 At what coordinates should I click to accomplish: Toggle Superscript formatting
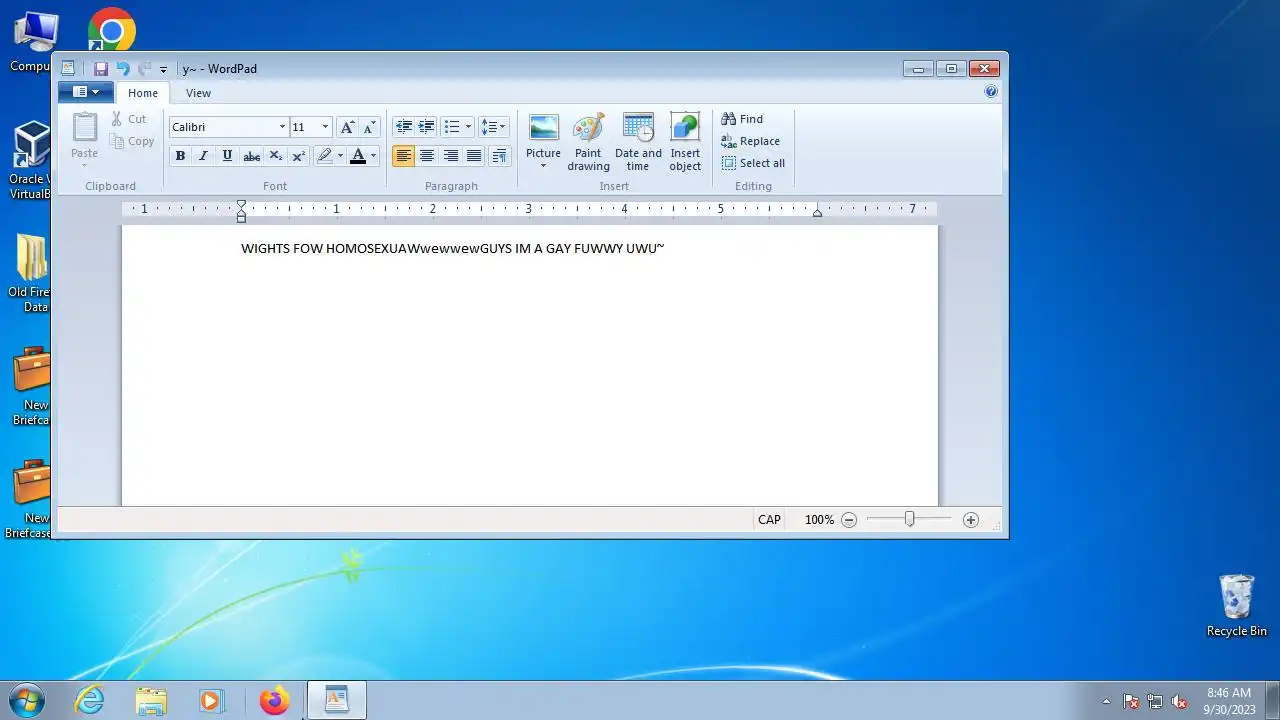click(x=298, y=156)
